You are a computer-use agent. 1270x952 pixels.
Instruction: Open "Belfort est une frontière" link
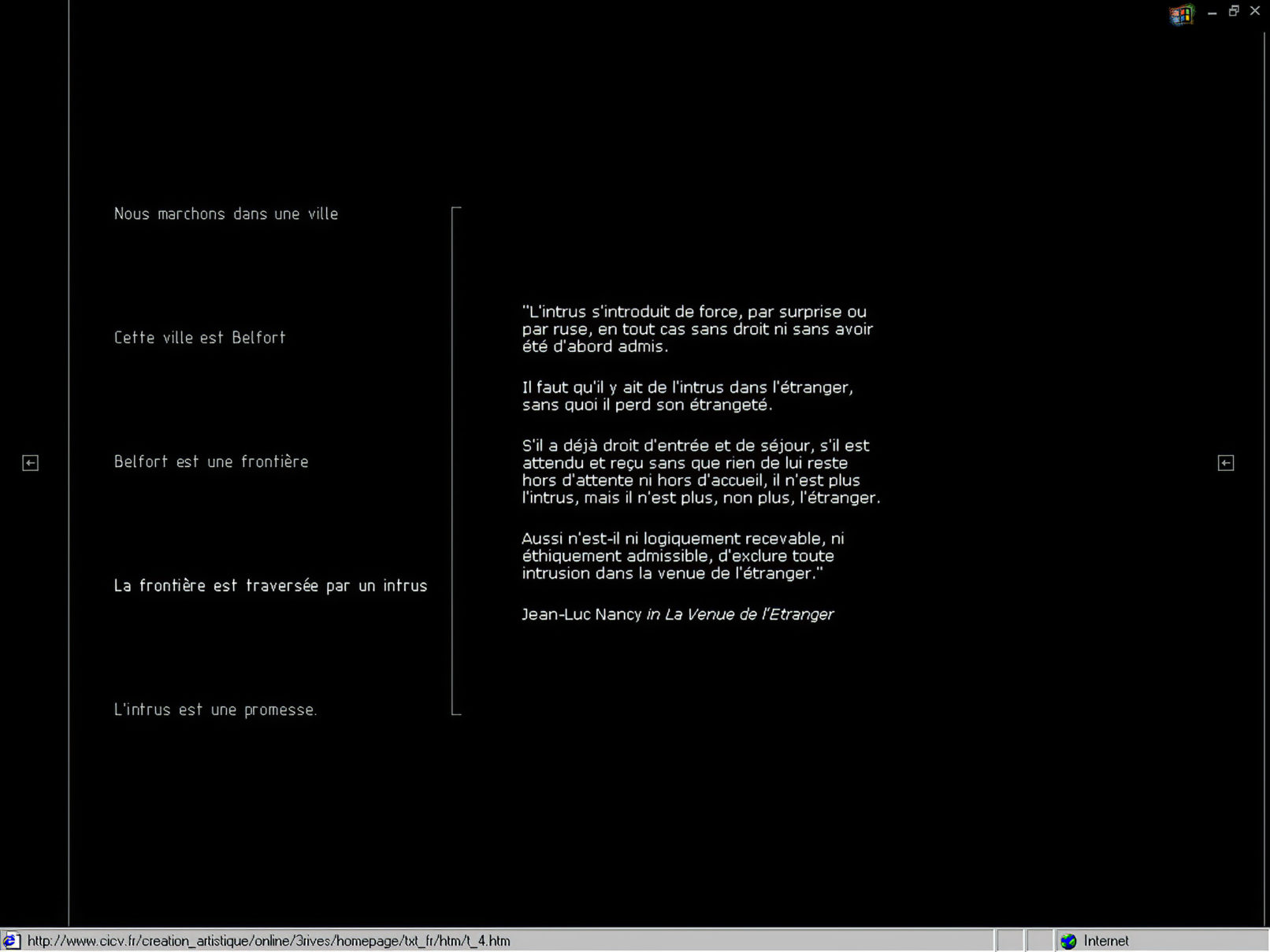211,461
